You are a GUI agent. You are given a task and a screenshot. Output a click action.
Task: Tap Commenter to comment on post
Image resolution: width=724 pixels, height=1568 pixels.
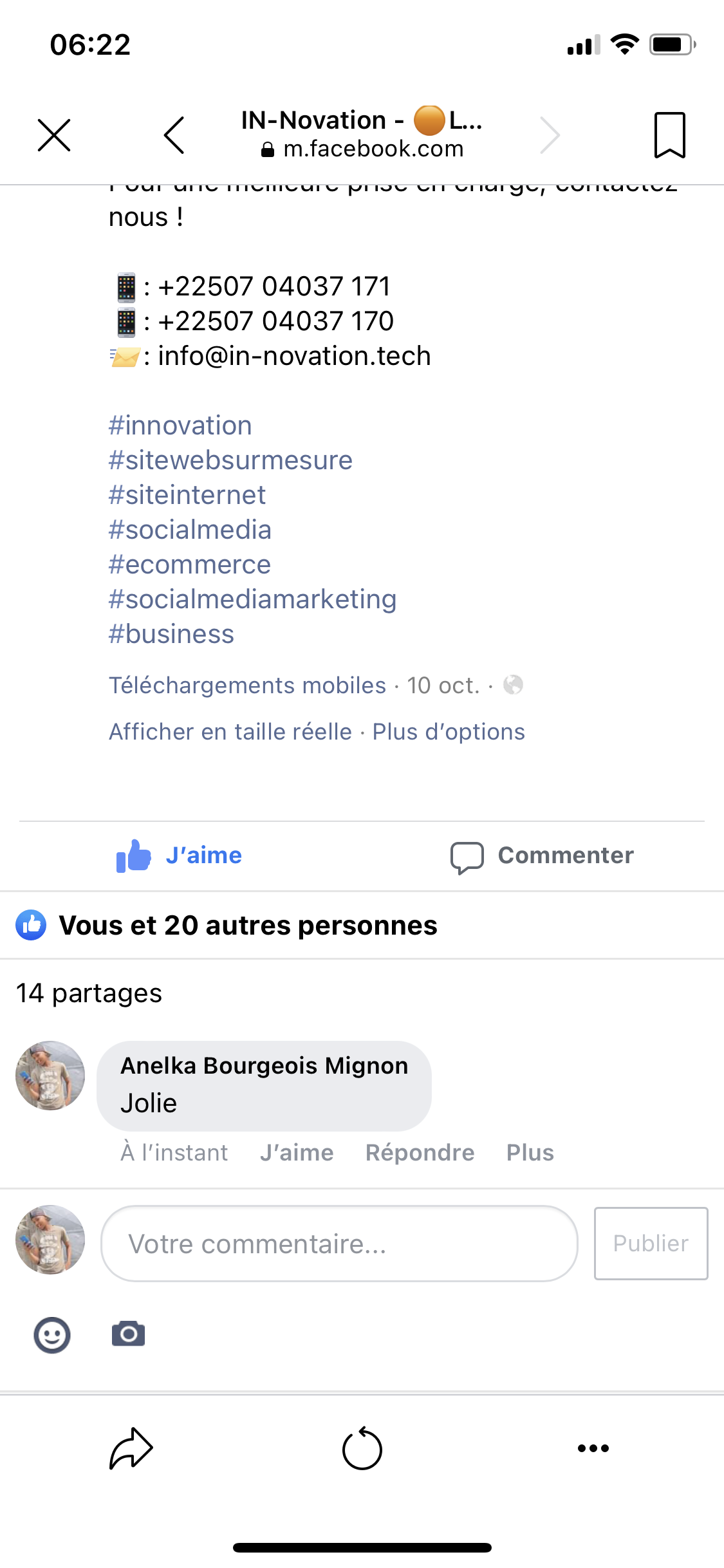543,855
